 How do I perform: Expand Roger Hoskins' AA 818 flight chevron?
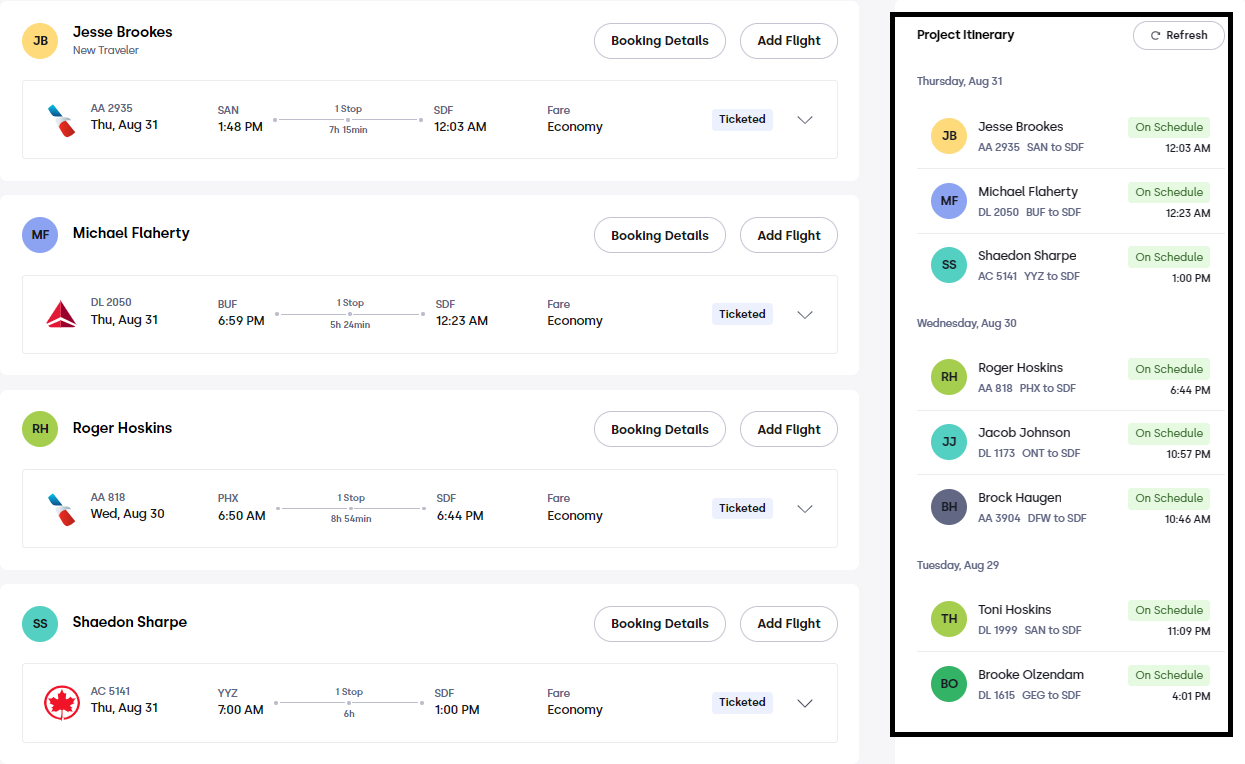805,508
